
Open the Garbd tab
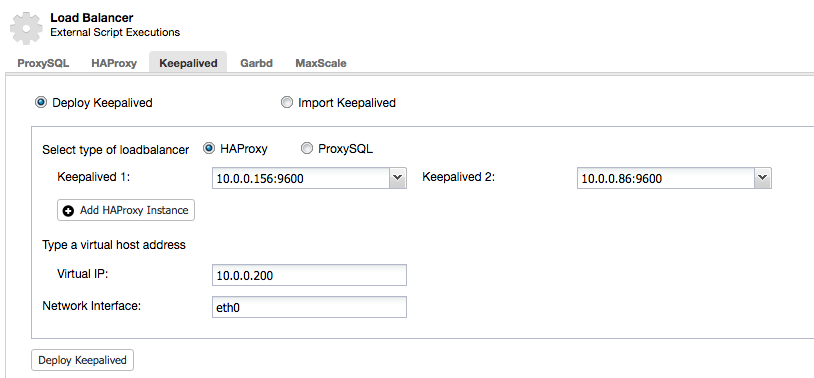coord(256,63)
